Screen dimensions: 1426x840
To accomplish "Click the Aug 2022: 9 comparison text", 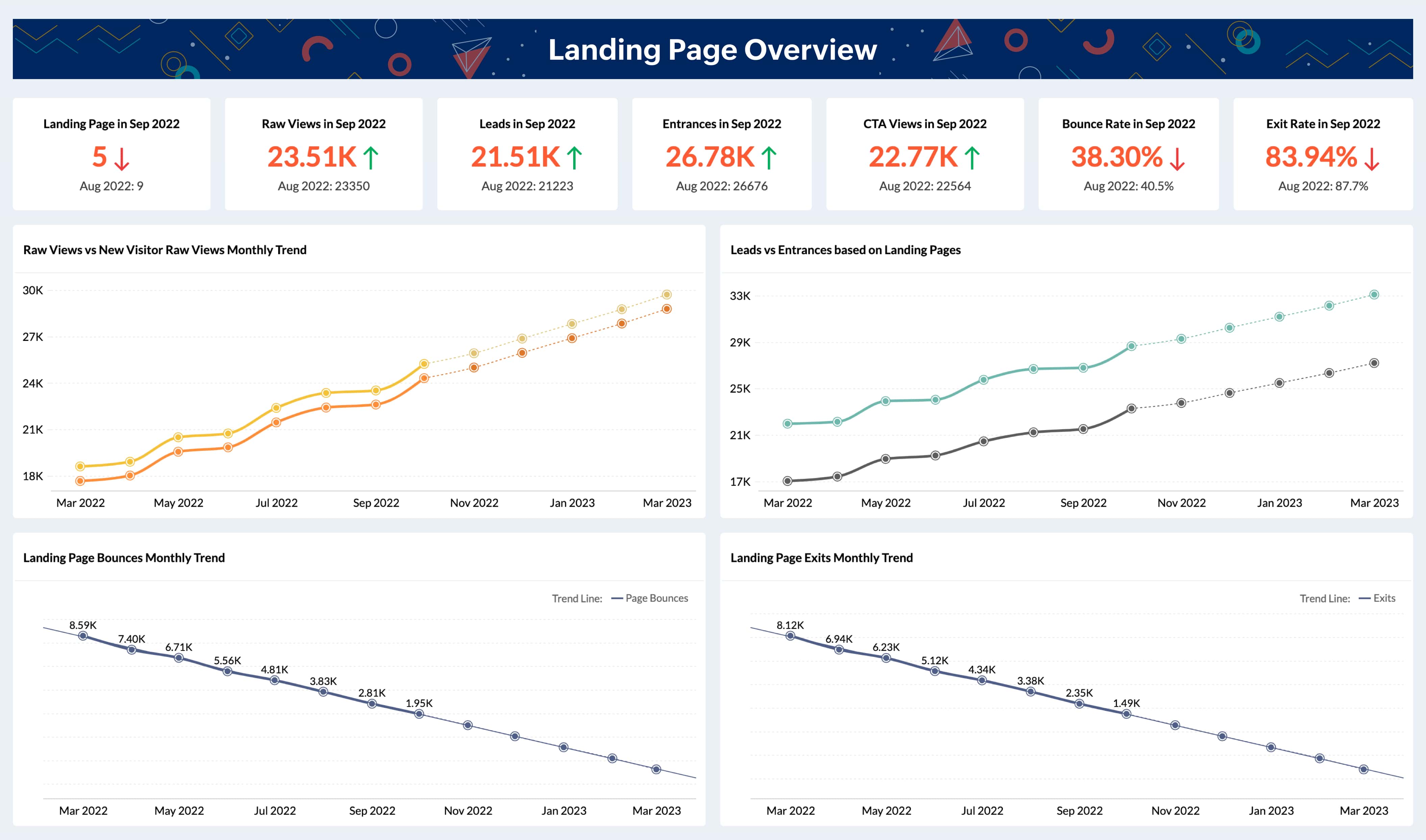I will click(x=112, y=186).
